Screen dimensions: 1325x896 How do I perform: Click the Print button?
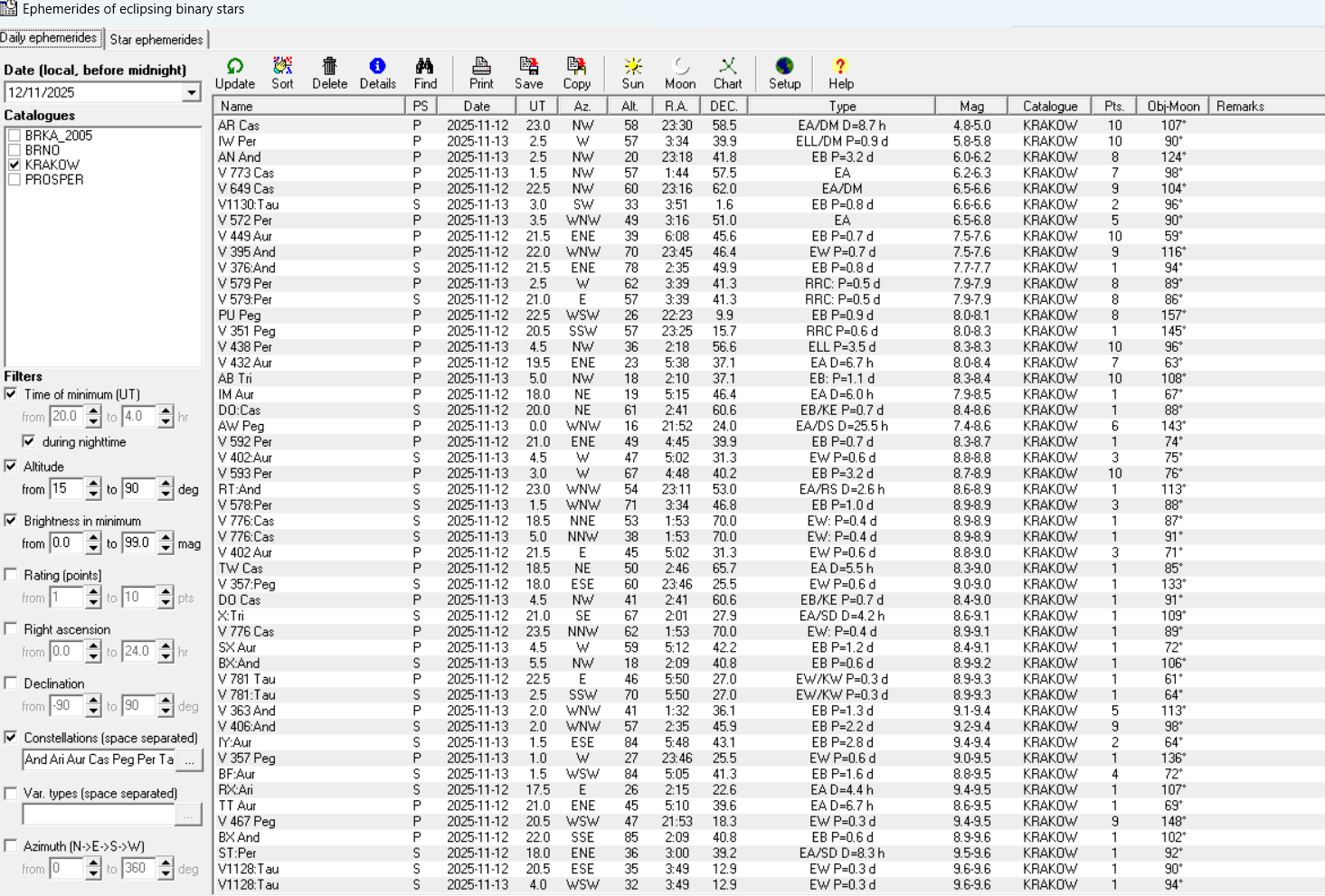(480, 72)
